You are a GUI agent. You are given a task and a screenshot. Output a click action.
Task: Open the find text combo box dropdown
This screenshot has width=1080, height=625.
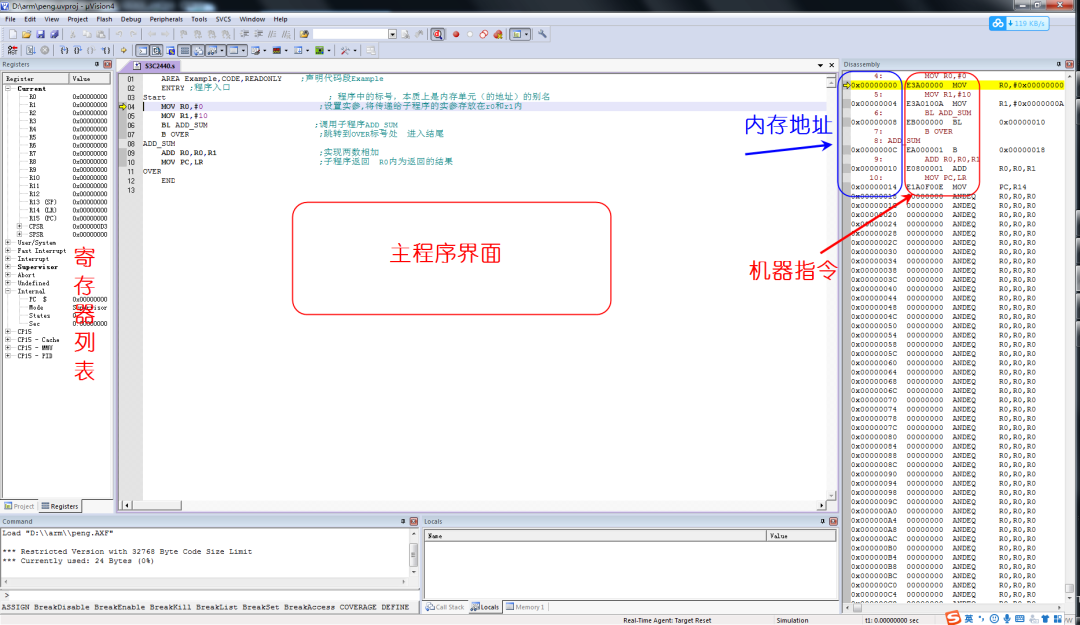click(x=393, y=34)
